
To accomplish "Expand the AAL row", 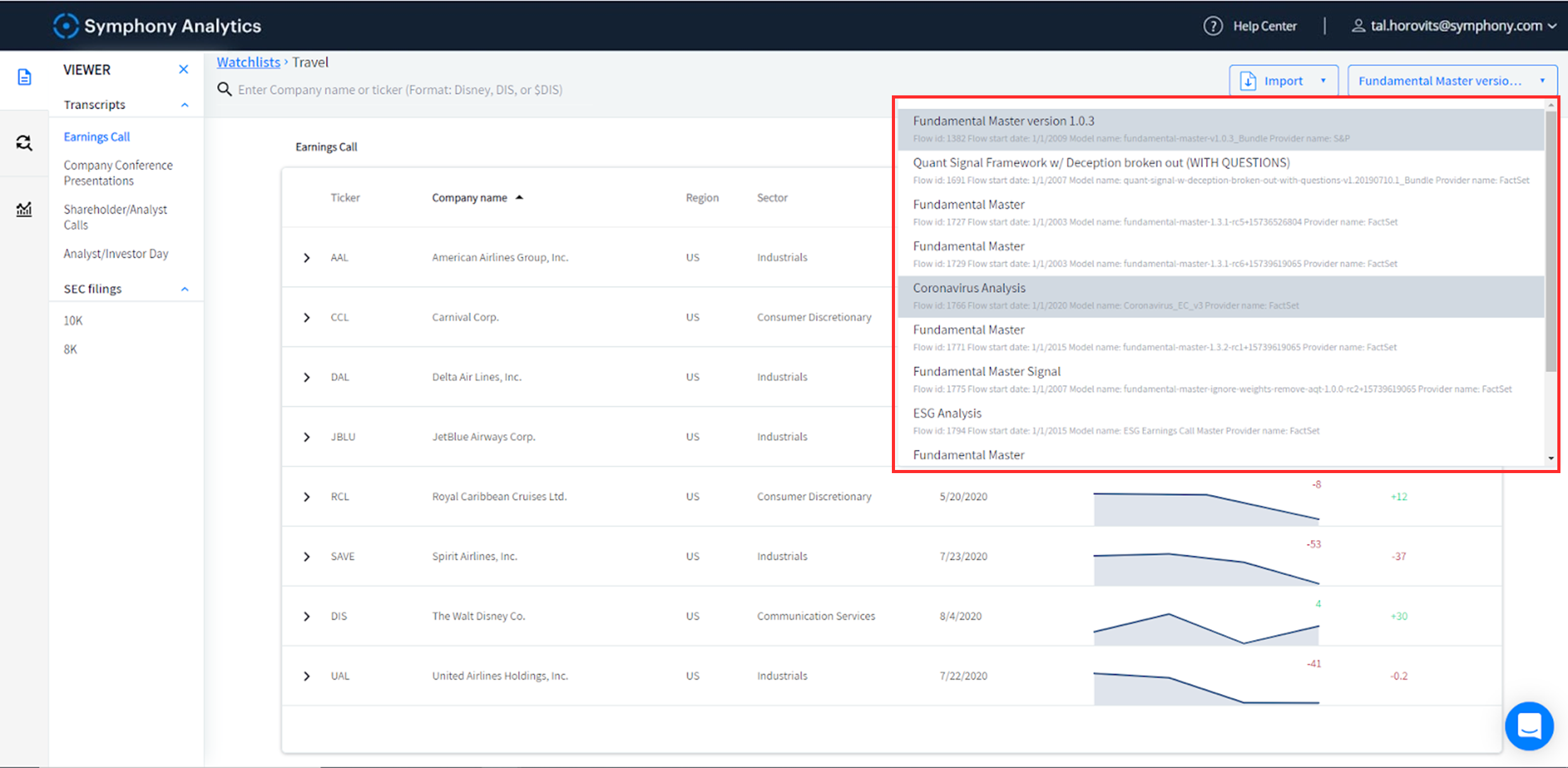I will point(307,258).
